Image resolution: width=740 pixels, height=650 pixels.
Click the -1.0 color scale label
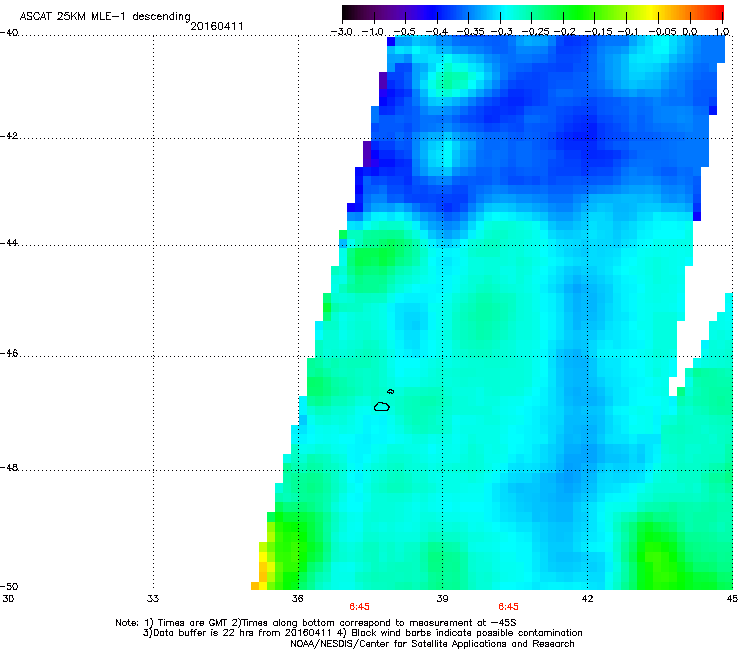point(372,32)
